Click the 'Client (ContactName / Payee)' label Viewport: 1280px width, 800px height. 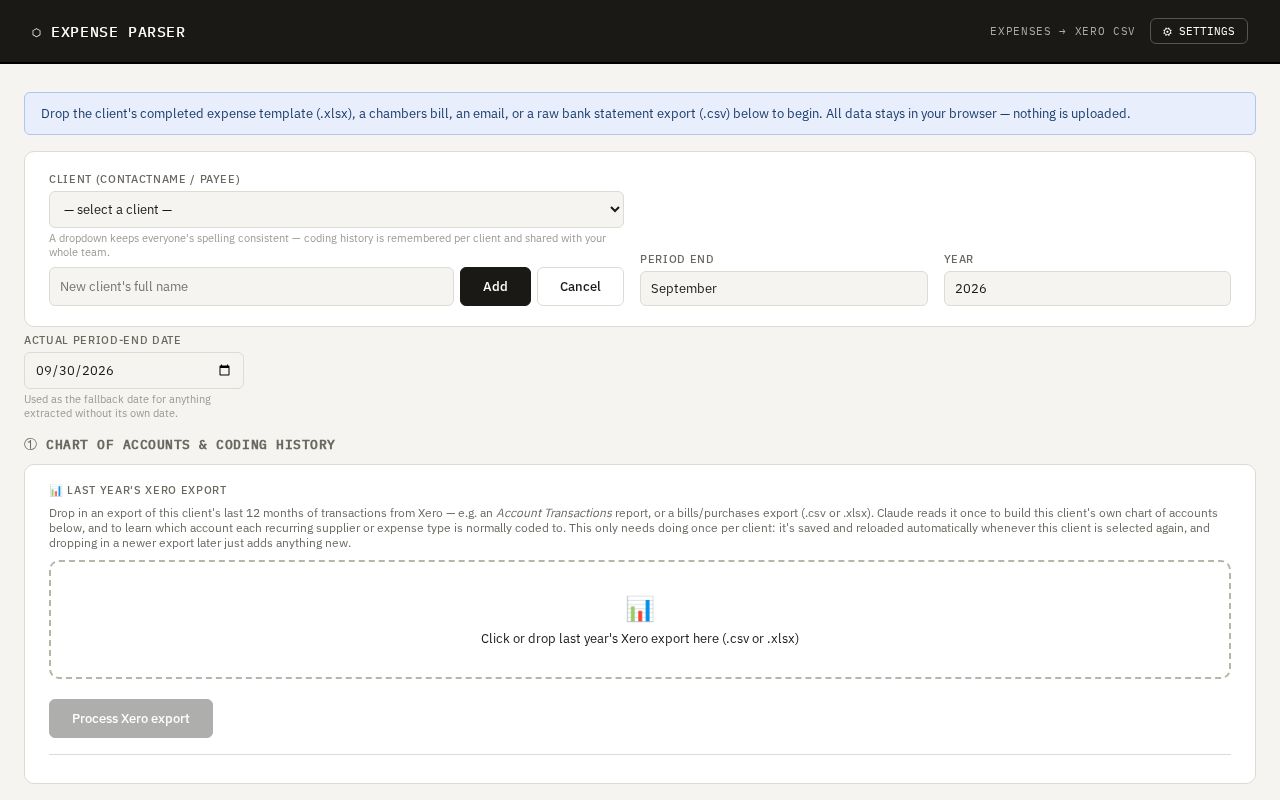click(x=144, y=179)
